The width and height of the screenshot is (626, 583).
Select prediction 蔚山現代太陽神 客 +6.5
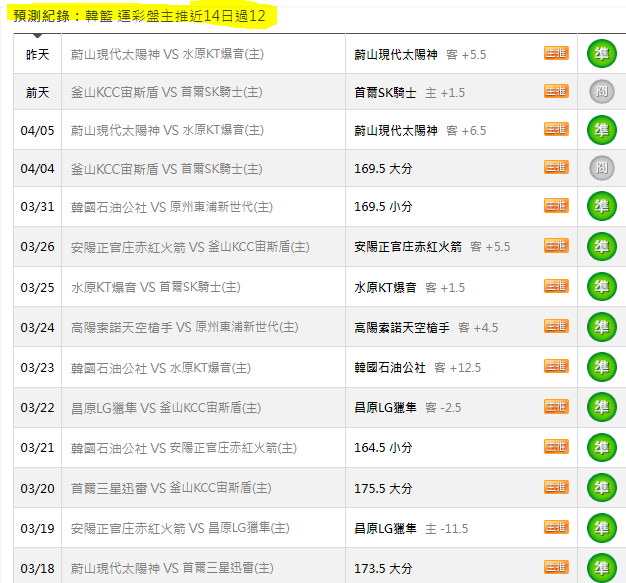(x=420, y=131)
